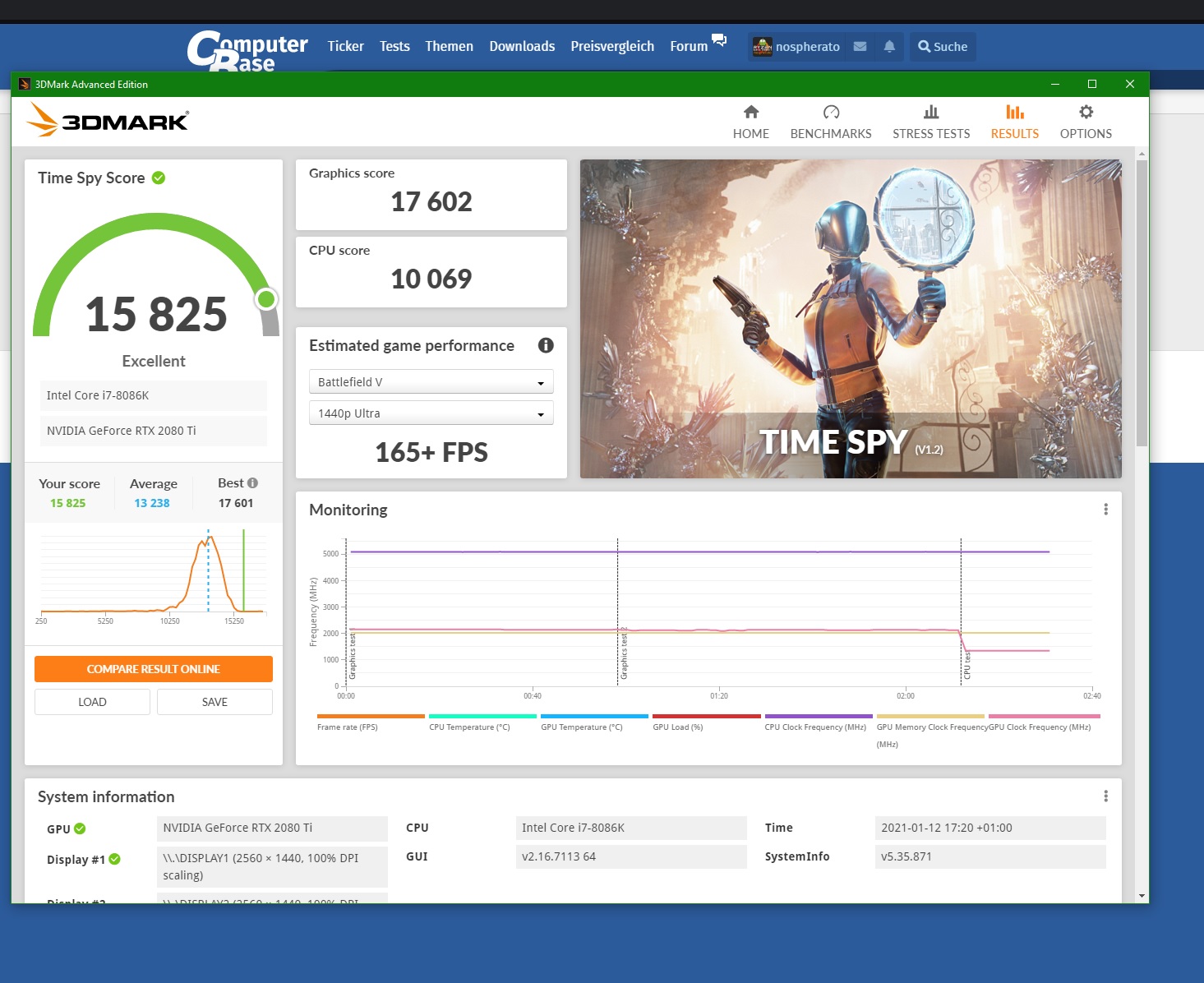Open Themen in ComputerBase navigation
This screenshot has height=983, width=1204.
[x=449, y=47]
